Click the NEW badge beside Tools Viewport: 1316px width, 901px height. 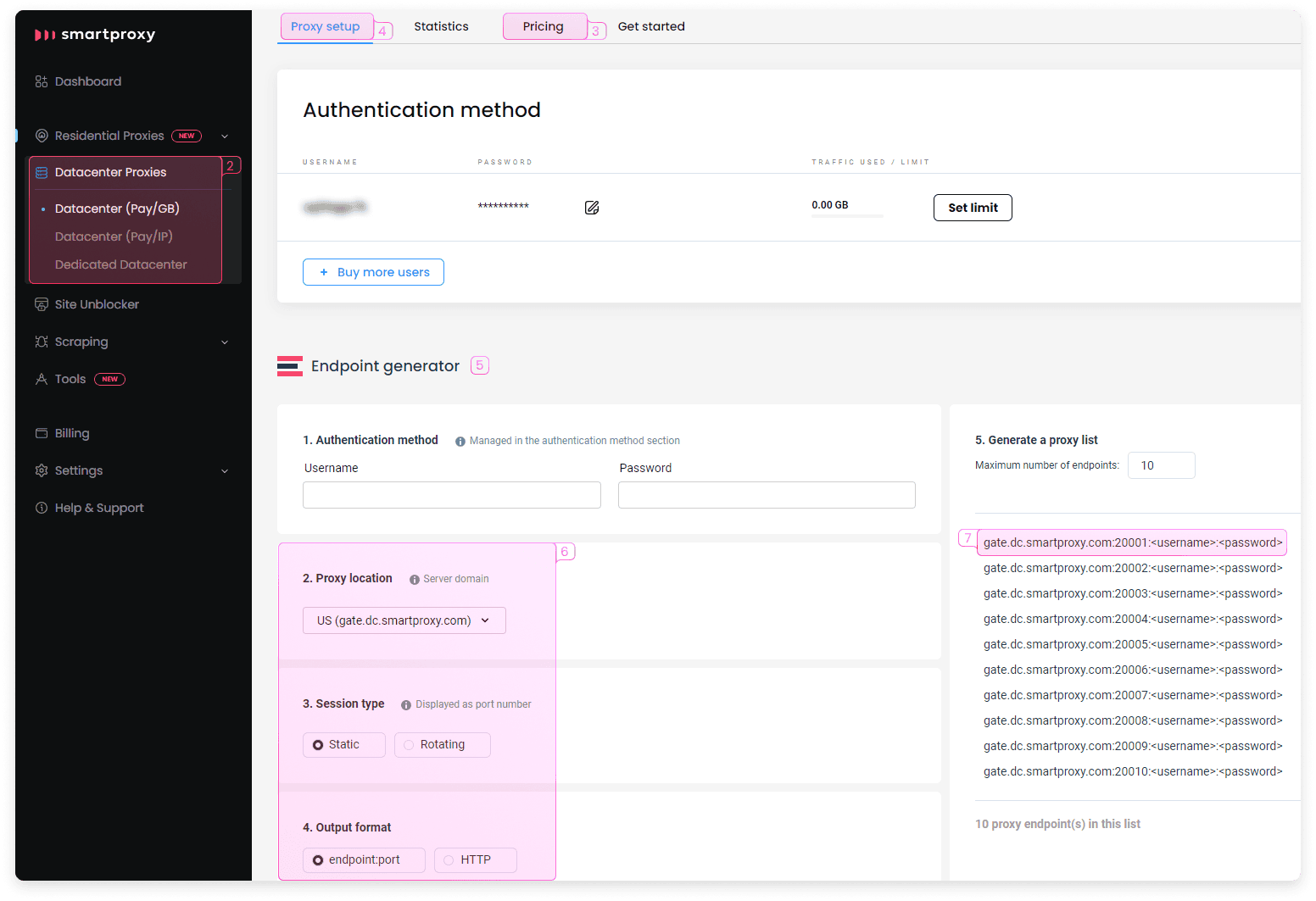coord(110,379)
